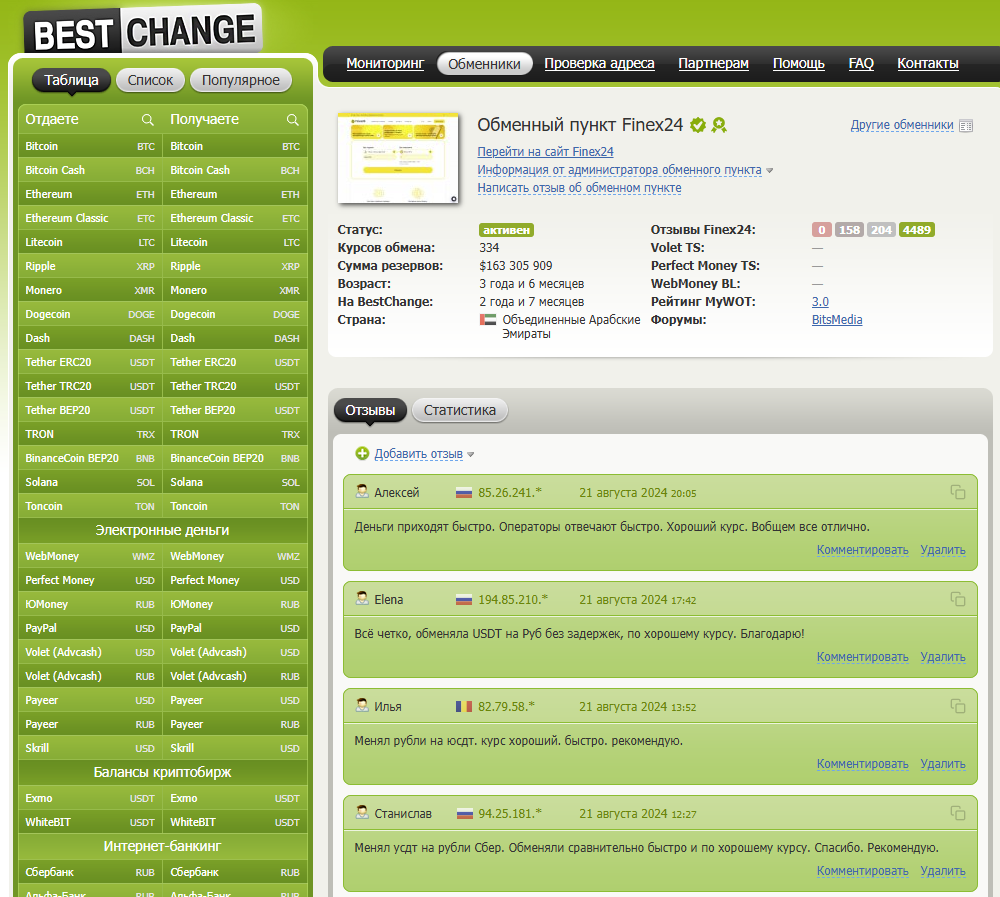Click the flag icon in Станислав's review
This screenshot has height=897, width=1000.
[x=465, y=814]
